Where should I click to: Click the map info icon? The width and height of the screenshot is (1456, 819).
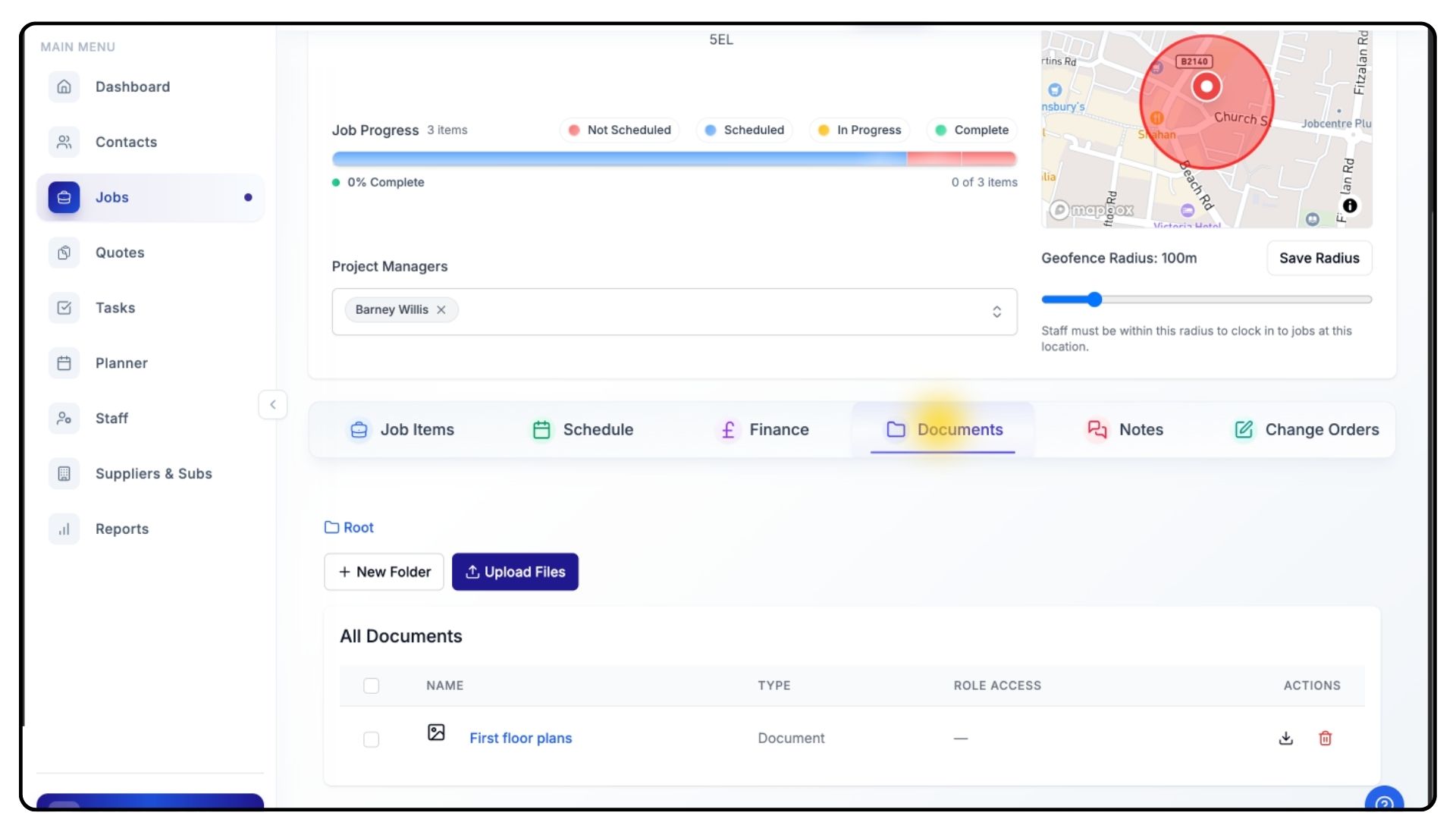point(1350,206)
